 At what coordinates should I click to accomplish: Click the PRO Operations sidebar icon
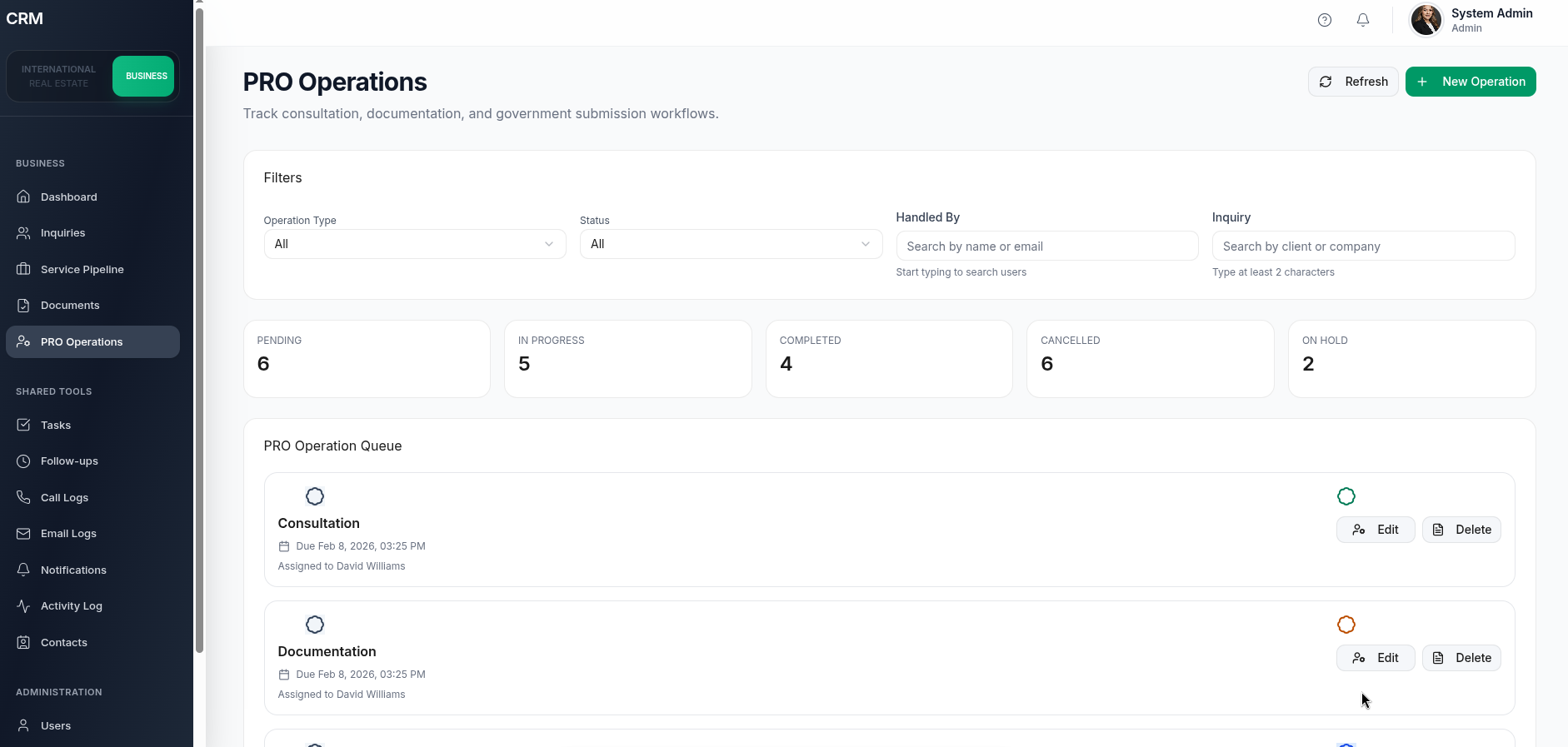23,341
